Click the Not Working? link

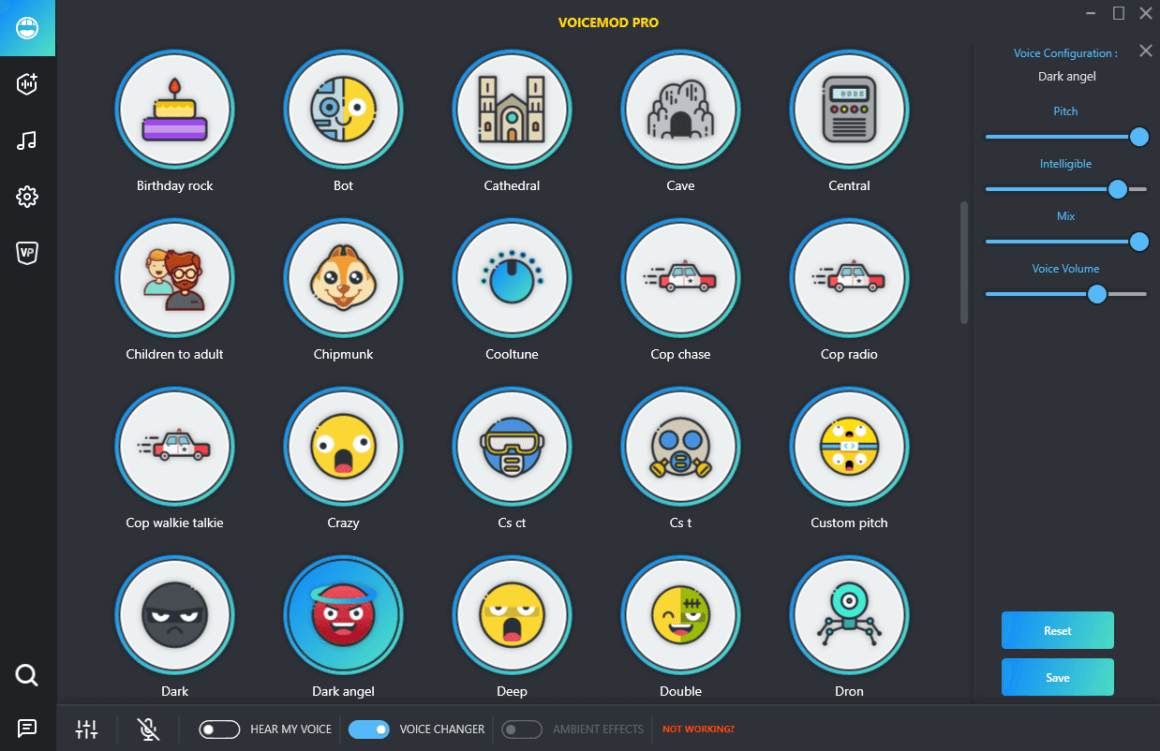click(698, 729)
